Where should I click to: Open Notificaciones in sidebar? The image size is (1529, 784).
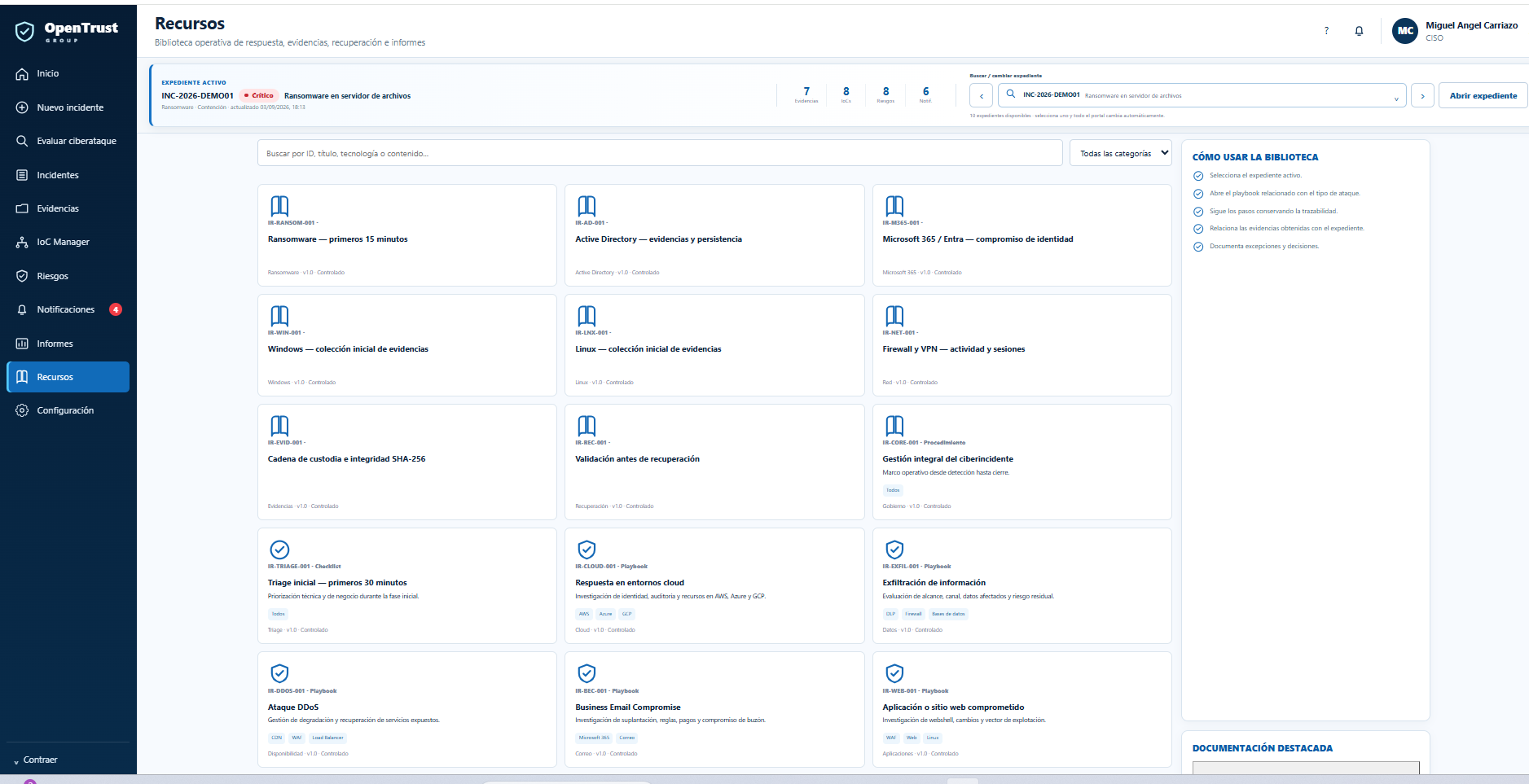pyautogui.click(x=68, y=309)
